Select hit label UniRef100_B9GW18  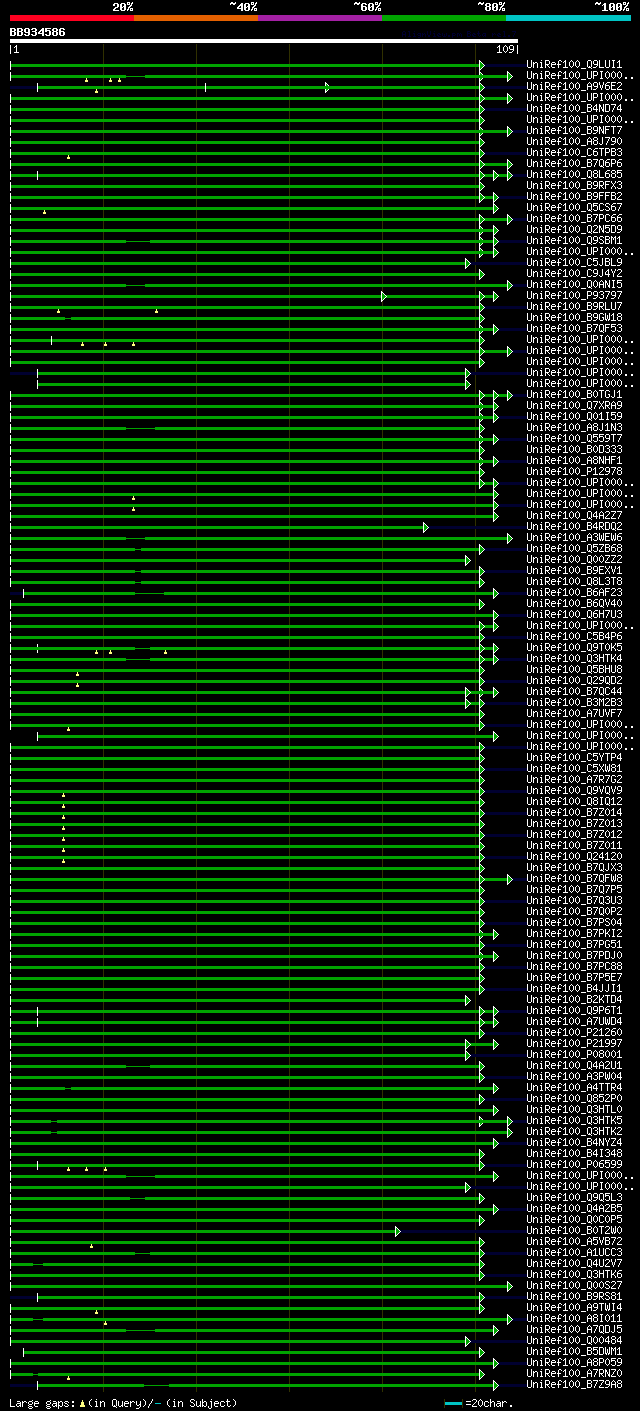574,318
